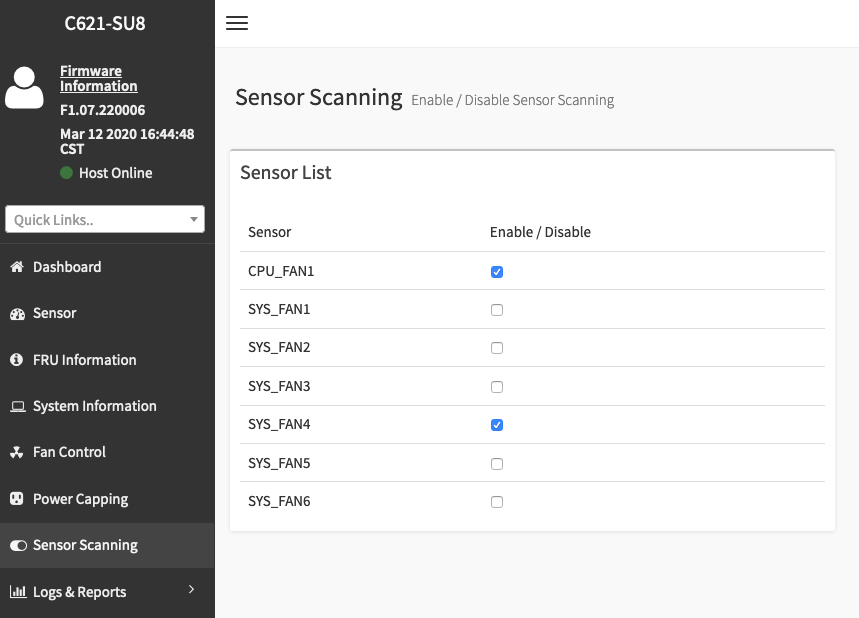The image size is (859, 618).
Task: Click the C621-SU8 title
Action: 105,23
